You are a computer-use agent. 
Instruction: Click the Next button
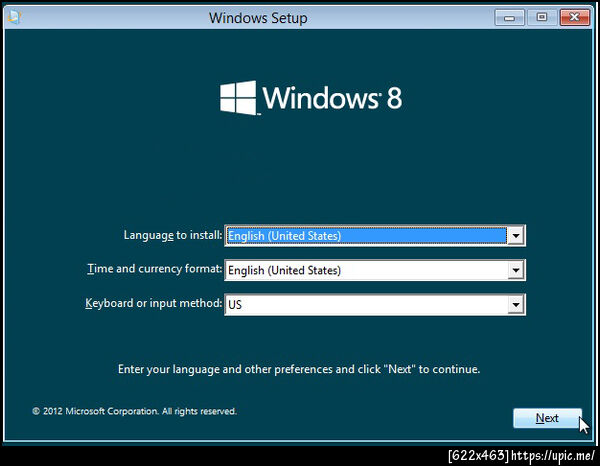[x=547, y=418]
